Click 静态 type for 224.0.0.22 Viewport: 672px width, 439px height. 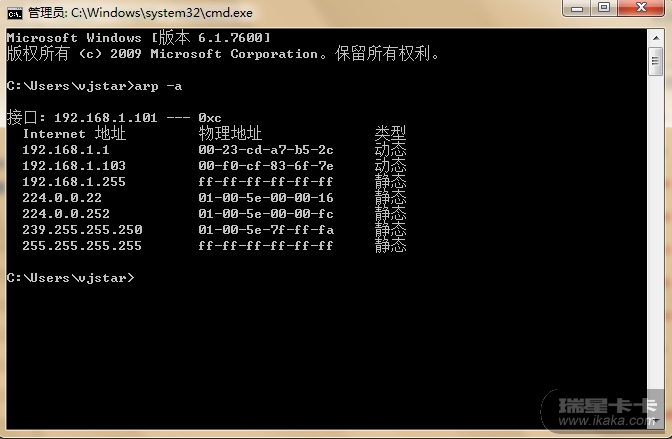point(390,198)
